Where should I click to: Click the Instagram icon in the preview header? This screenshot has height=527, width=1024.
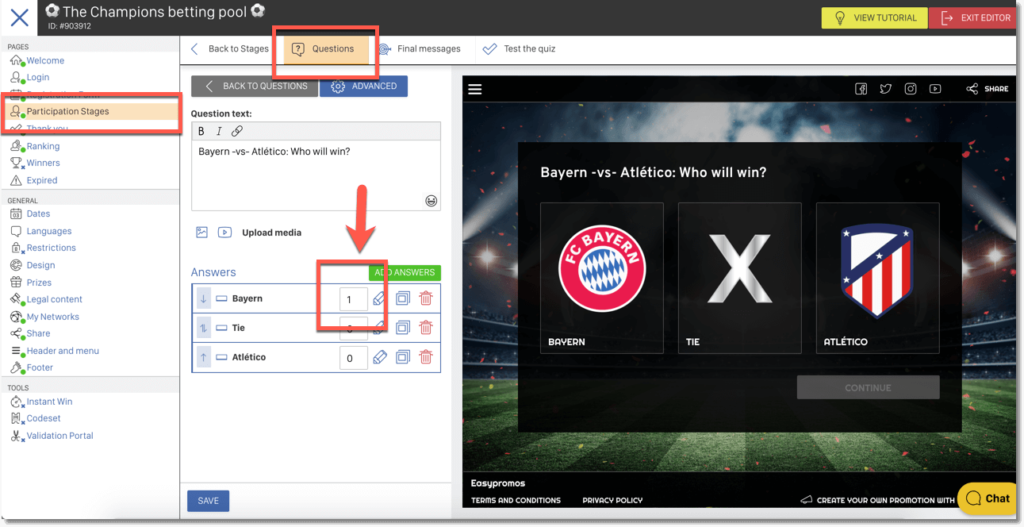910,89
